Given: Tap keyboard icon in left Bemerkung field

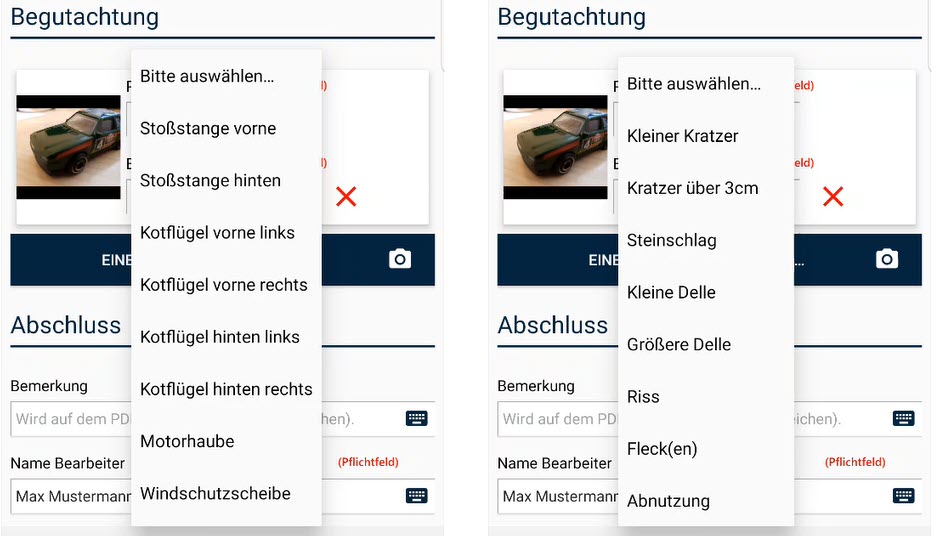Looking at the screenshot, I should (x=417, y=419).
